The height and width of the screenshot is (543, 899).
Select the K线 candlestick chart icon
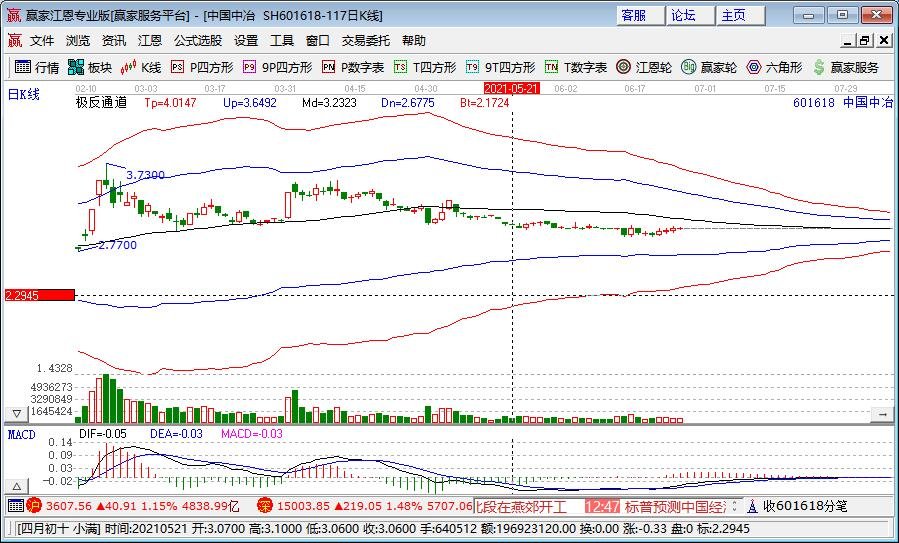[x=128, y=67]
